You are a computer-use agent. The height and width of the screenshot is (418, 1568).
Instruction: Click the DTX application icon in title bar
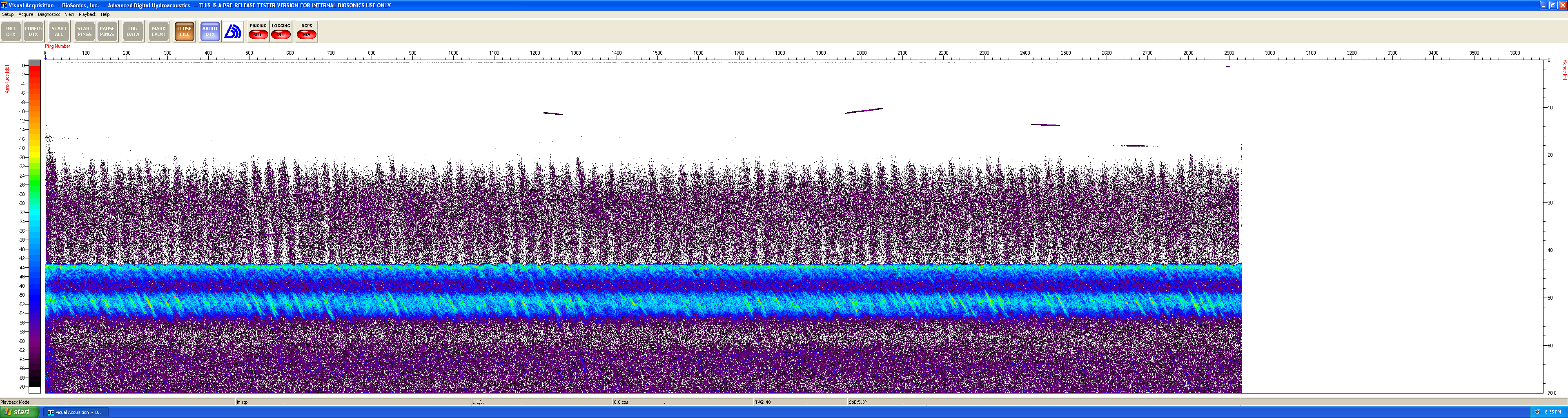(4, 5)
